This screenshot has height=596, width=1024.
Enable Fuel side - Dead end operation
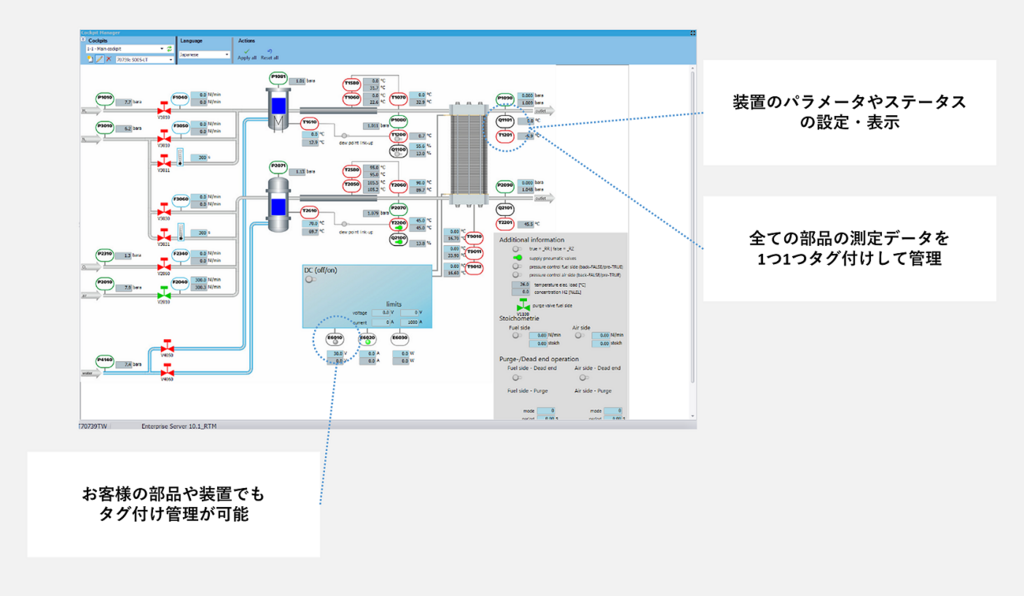click(514, 376)
